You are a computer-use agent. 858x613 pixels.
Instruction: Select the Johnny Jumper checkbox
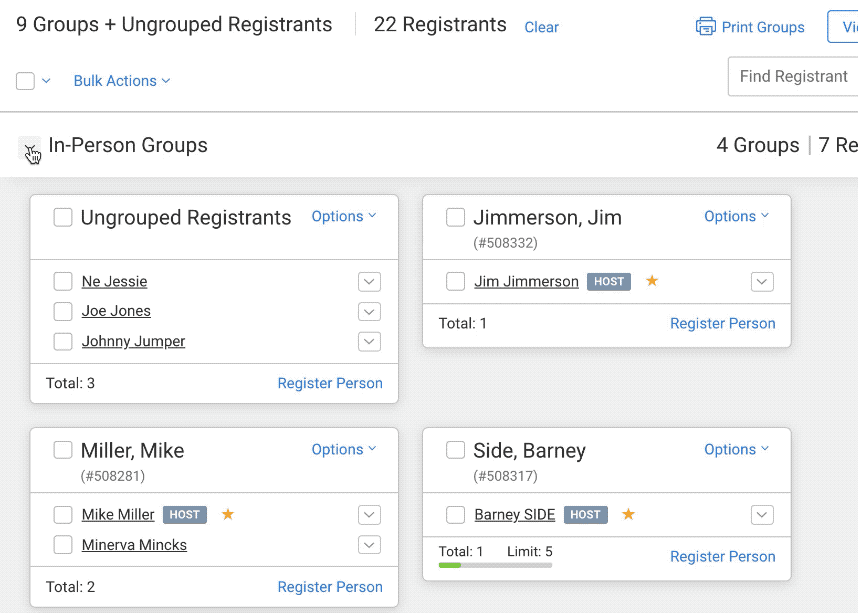point(63,342)
